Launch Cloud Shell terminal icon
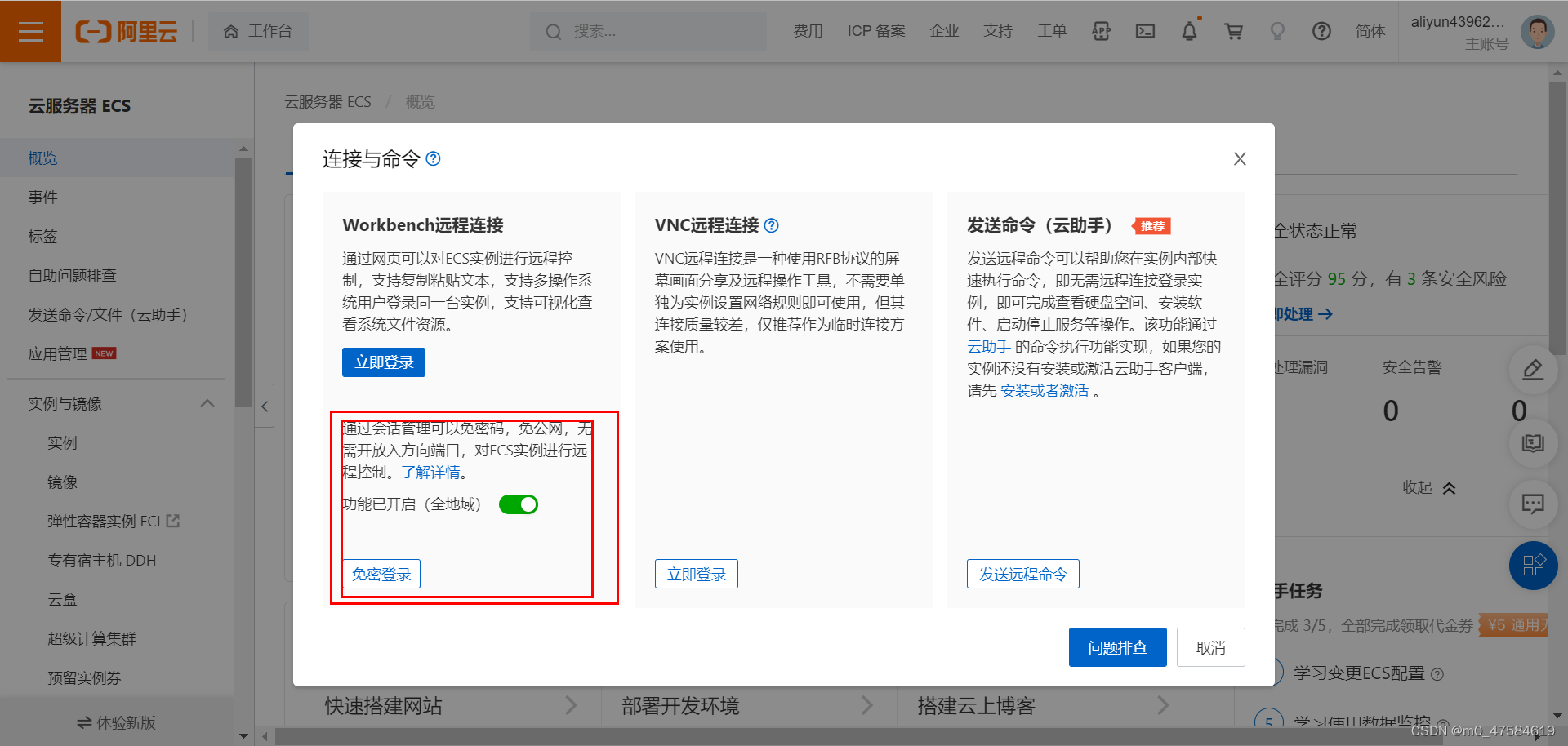The image size is (1568, 746). click(1146, 31)
